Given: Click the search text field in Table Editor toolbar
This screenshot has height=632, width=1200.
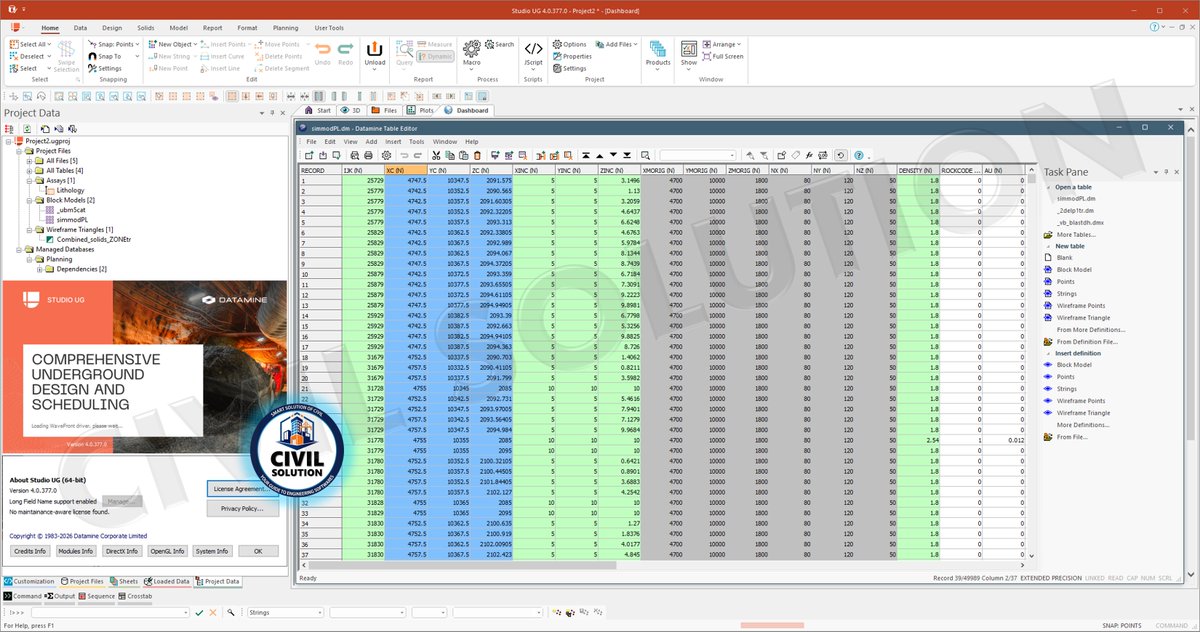Looking at the screenshot, I should 697,155.
